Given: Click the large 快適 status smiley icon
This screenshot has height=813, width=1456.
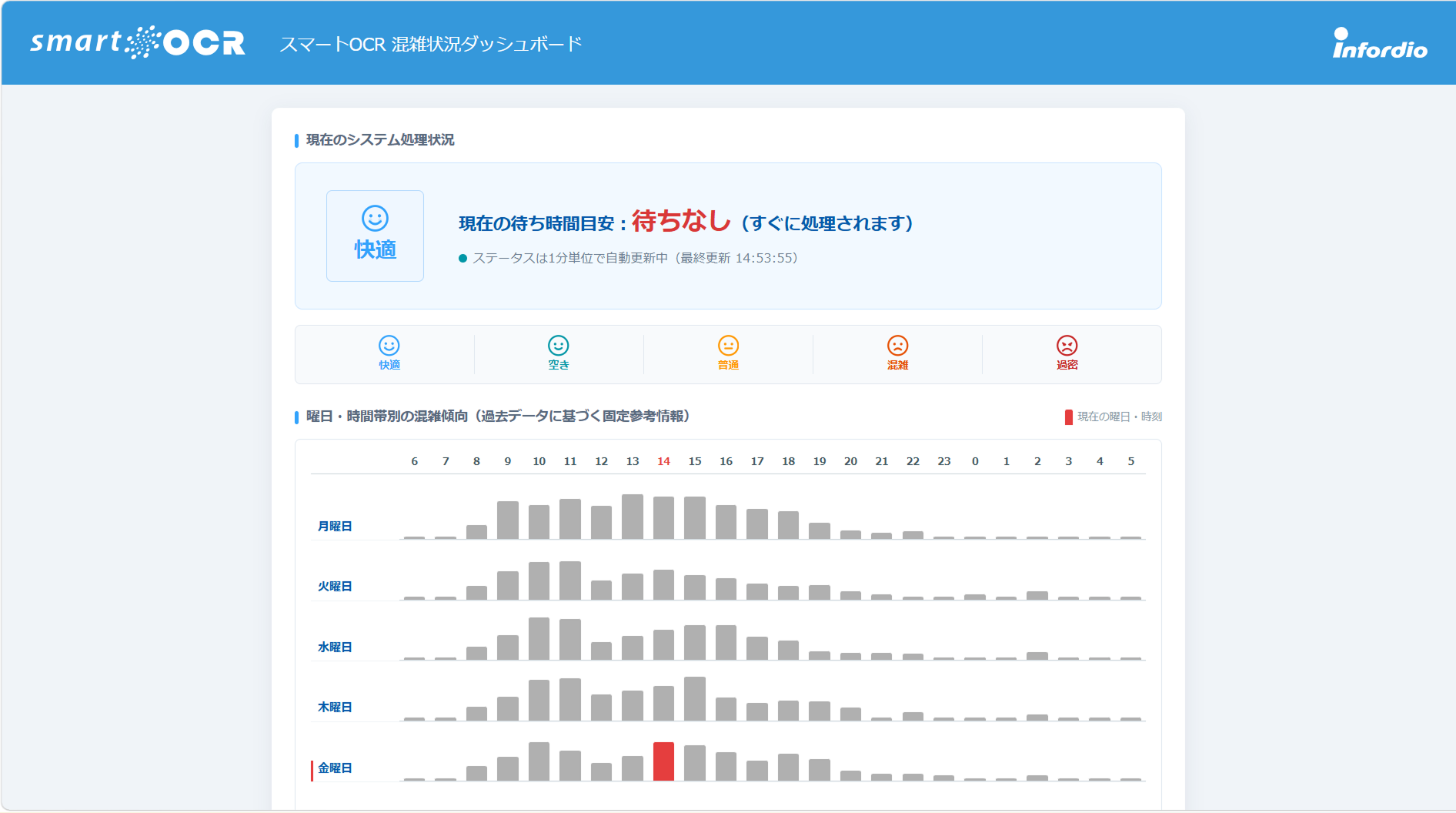Looking at the screenshot, I should [376, 219].
